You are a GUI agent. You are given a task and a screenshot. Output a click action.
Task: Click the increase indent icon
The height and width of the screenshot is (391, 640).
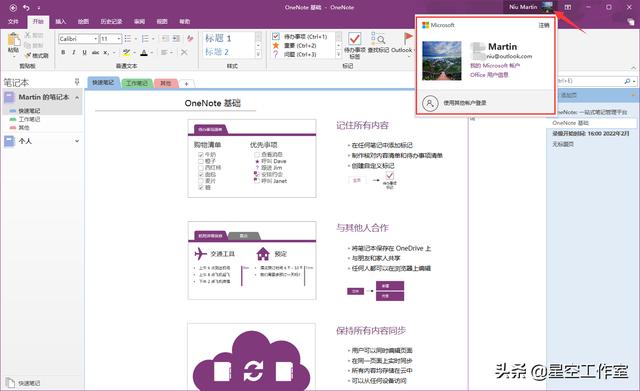tap(176, 39)
